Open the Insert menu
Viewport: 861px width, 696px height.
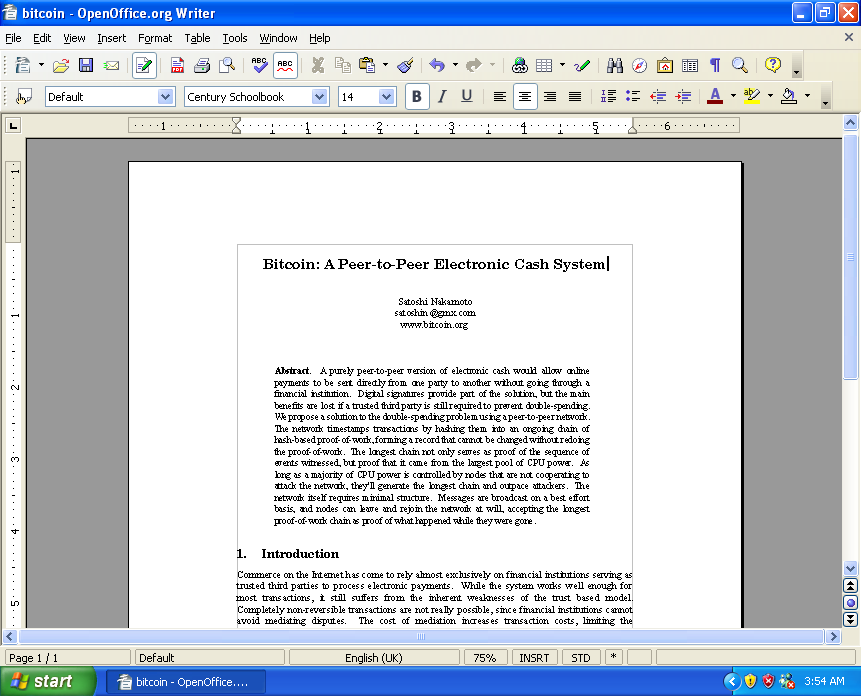click(x=111, y=38)
